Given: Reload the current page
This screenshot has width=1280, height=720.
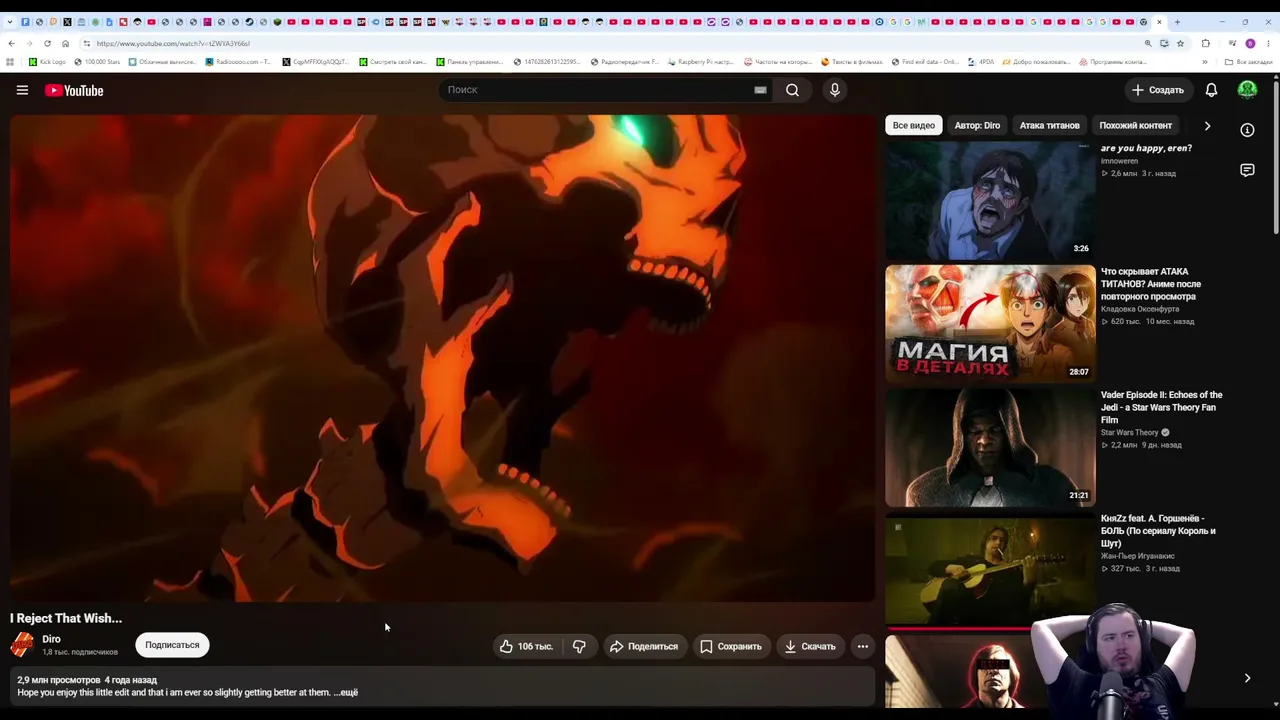Looking at the screenshot, I should click(x=47, y=43).
